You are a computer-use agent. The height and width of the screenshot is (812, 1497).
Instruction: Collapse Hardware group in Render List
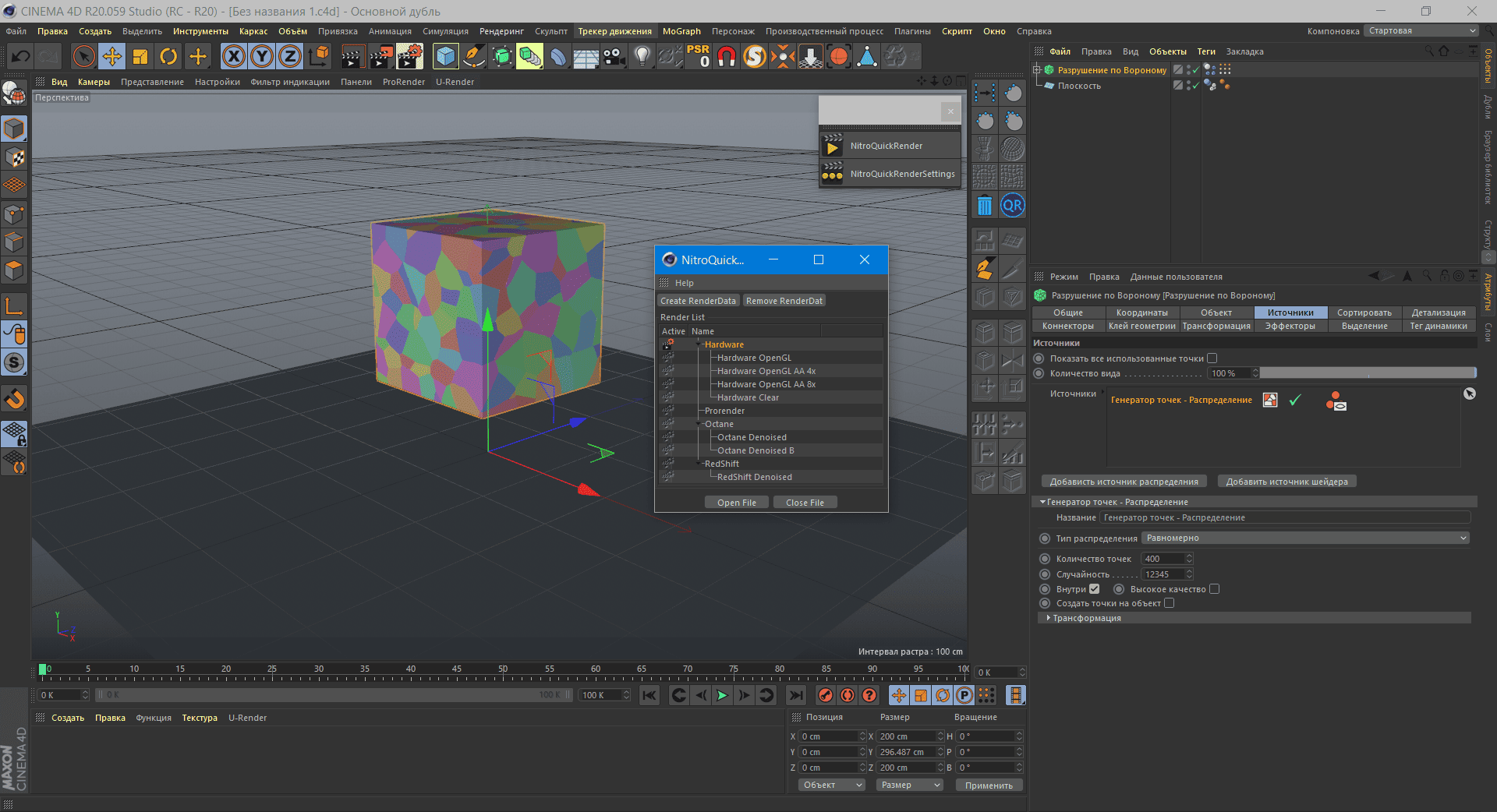pyautogui.click(x=699, y=344)
